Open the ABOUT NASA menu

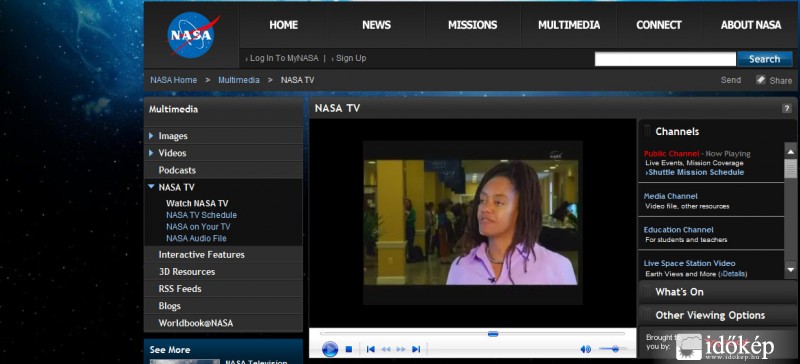point(751,25)
